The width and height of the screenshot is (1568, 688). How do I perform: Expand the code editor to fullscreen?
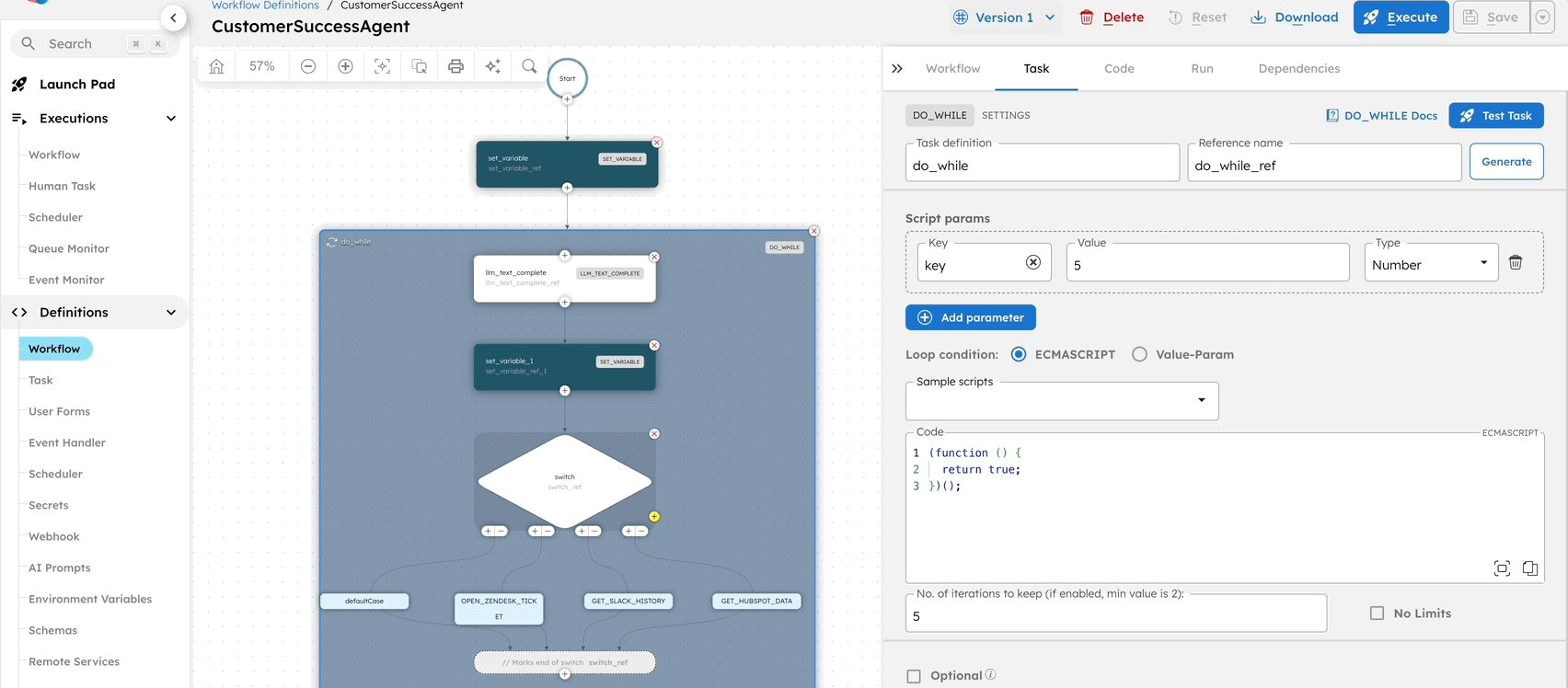(1502, 568)
